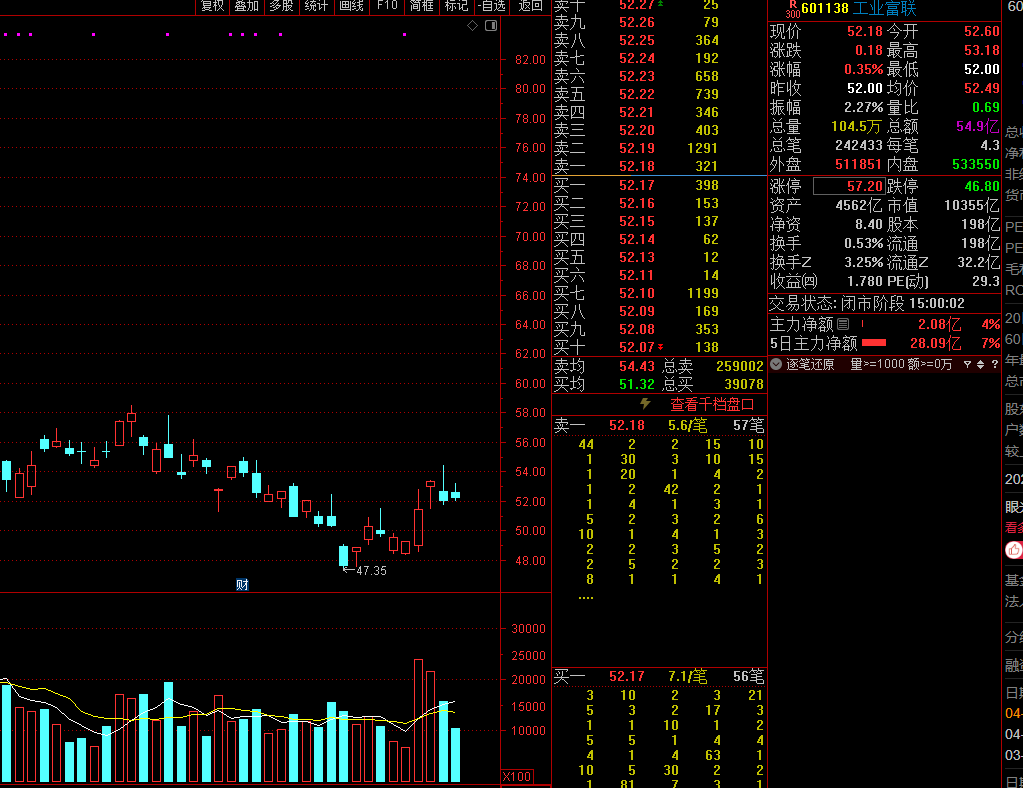Open the 财 financial marker on chart
Screen dimensions: 1023x788
pos(242,584)
